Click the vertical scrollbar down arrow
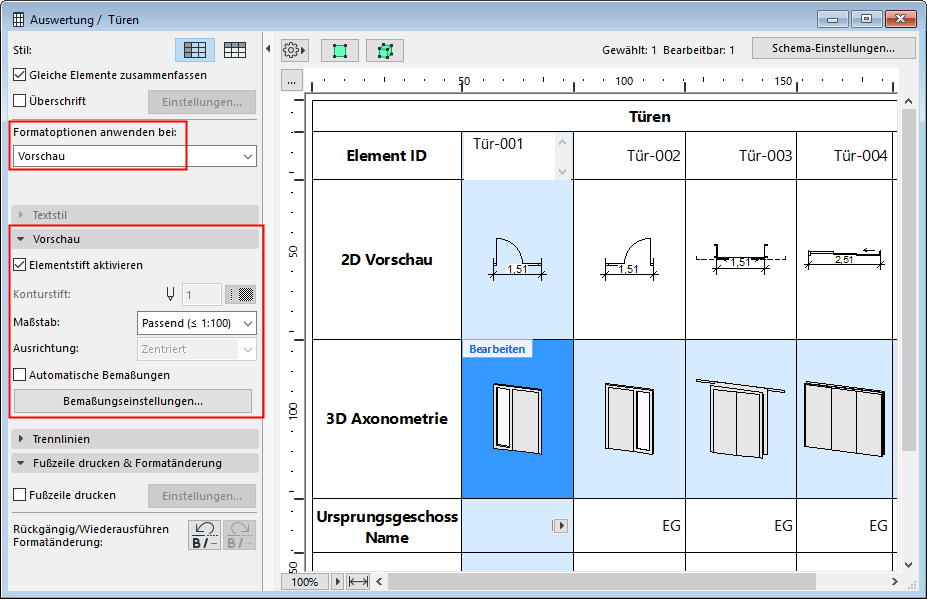 point(908,565)
